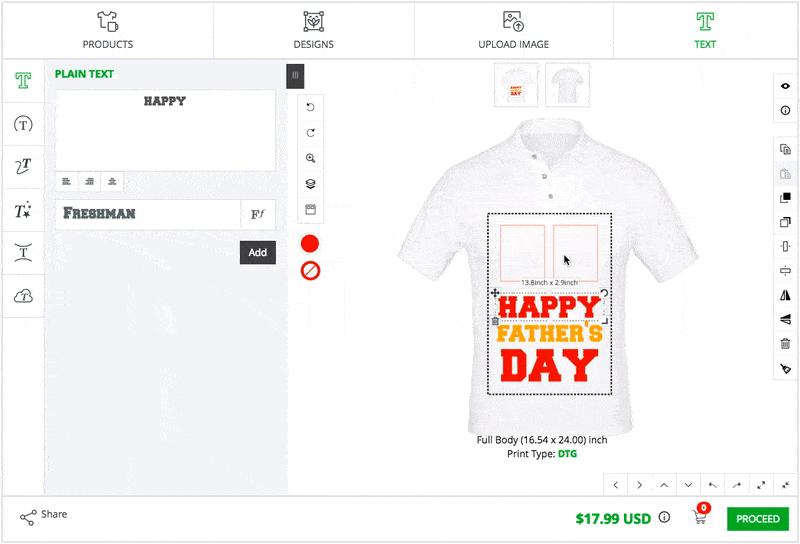The height and width of the screenshot is (544, 800).
Task: Click the Add text button
Action: click(x=257, y=252)
